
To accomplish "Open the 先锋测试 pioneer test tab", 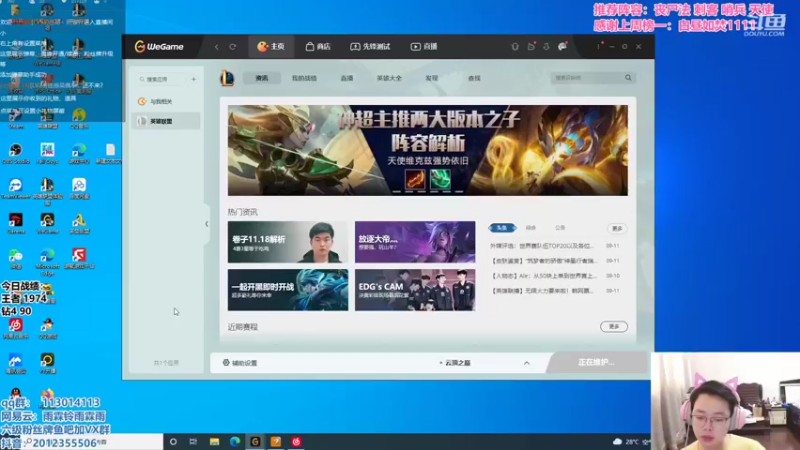I will [370, 46].
